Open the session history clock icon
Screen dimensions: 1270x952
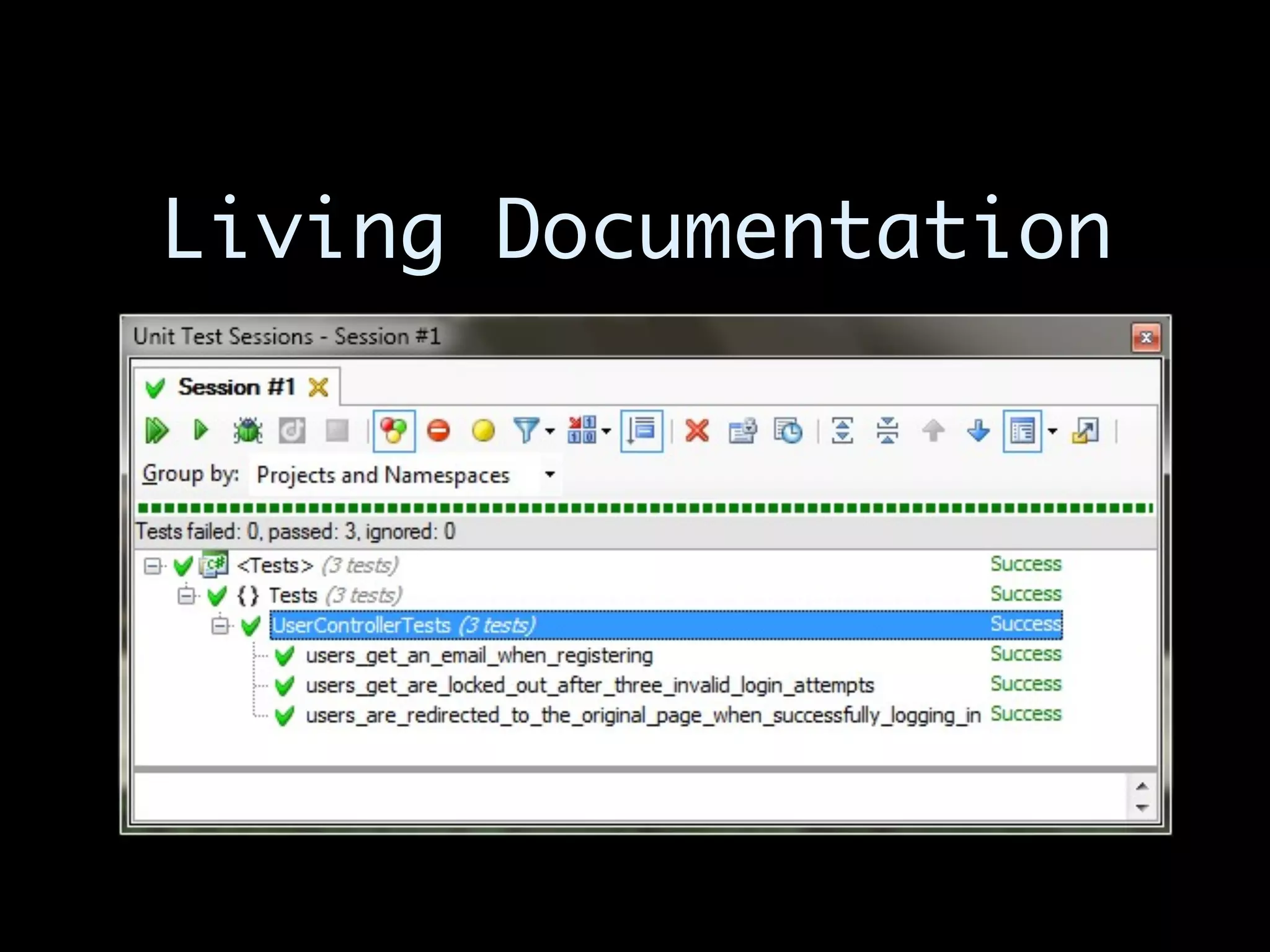788,431
